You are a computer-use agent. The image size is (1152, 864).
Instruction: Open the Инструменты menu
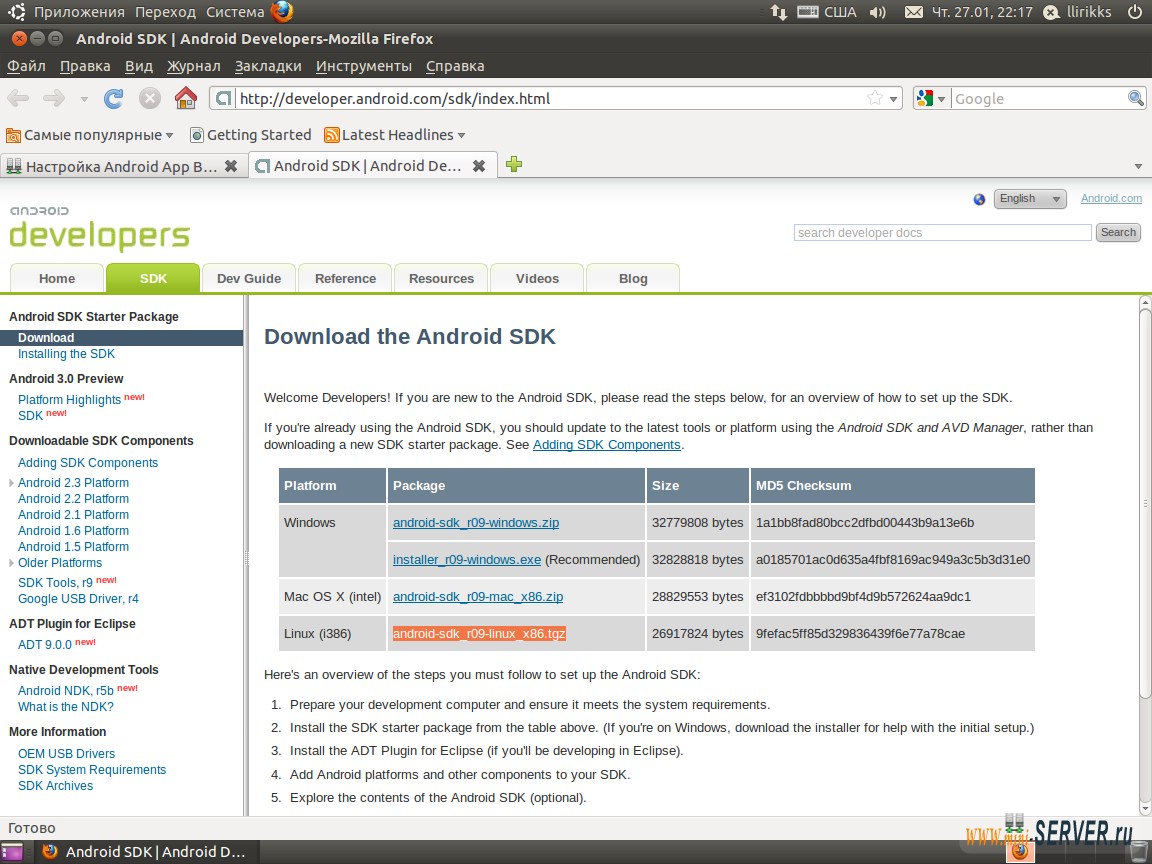pos(363,65)
